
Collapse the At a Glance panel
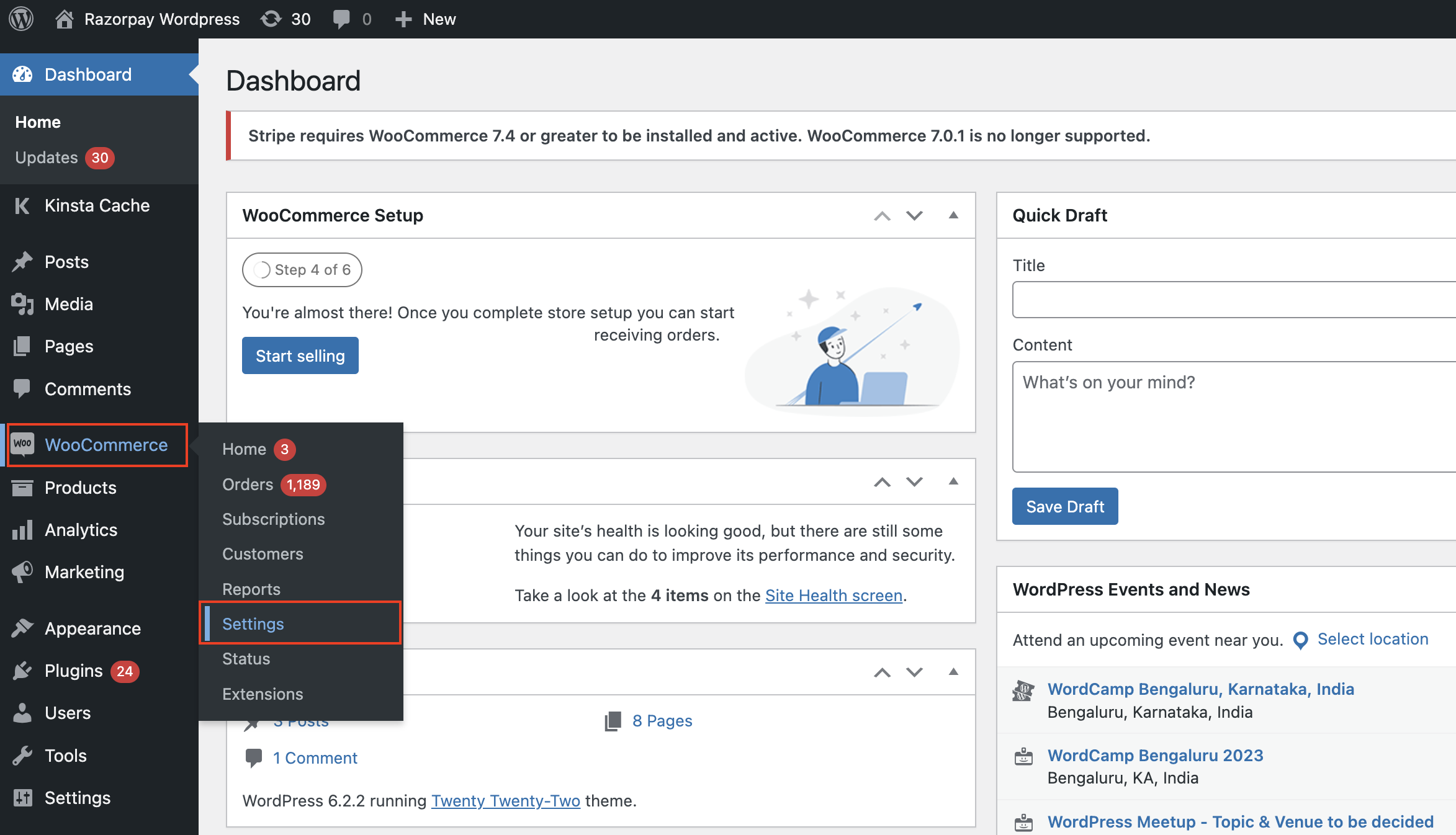click(953, 672)
